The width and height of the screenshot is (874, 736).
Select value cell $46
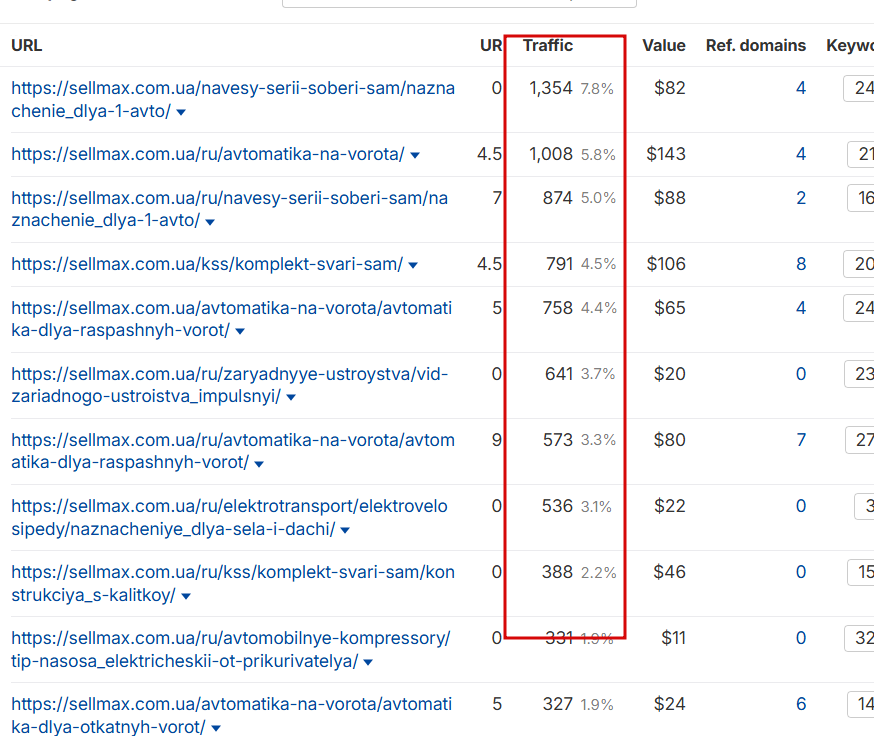point(669,572)
